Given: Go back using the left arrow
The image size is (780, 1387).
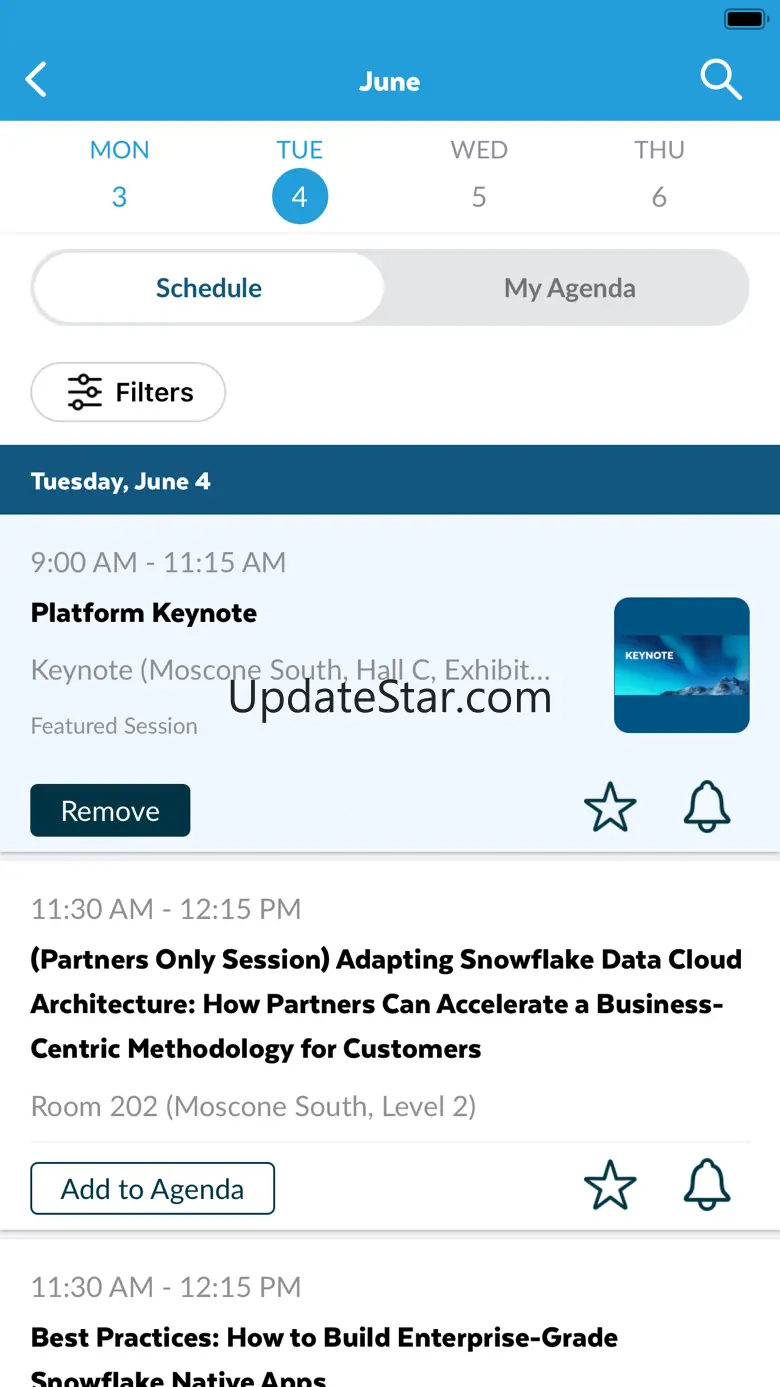Looking at the screenshot, I should [37, 80].
